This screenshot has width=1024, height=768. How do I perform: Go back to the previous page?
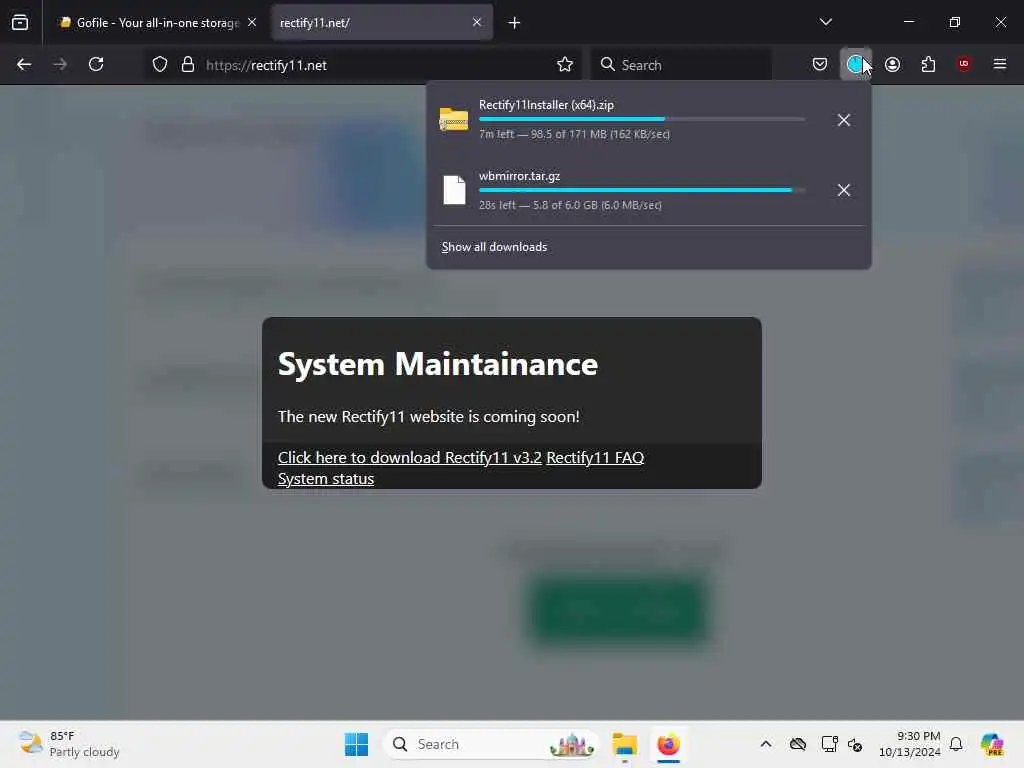coord(24,64)
